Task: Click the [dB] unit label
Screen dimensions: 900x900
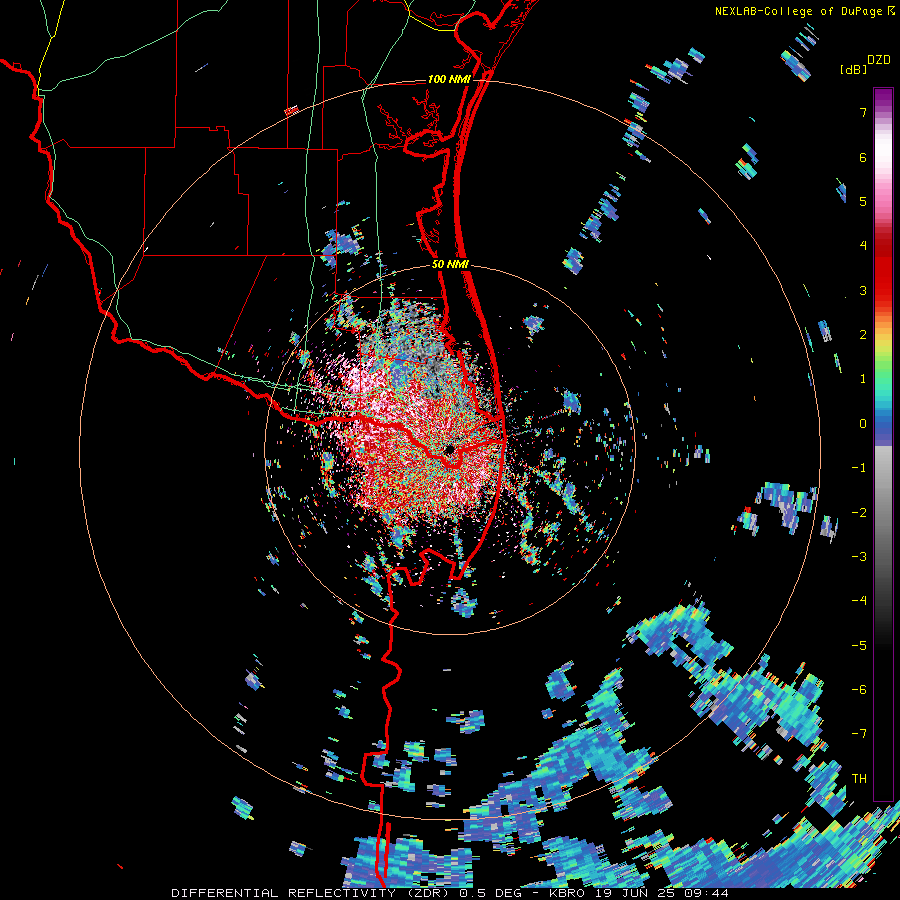Action: pyautogui.click(x=854, y=69)
